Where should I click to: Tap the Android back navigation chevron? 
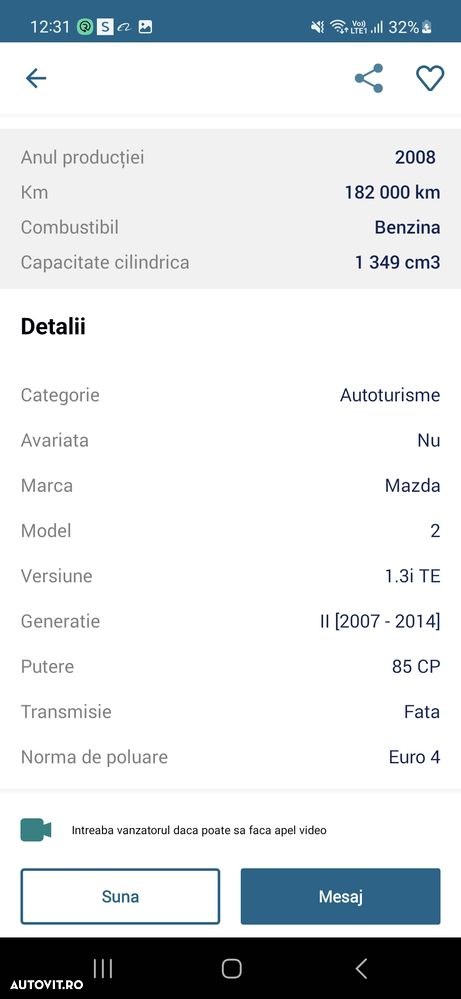[x=360, y=968]
